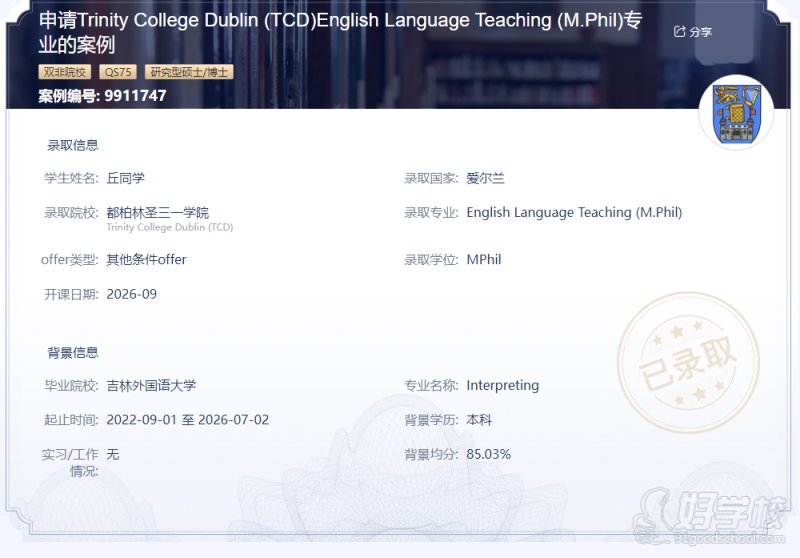Click the 专业名称 label
The width and height of the screenshot is (800, 558).
coord(431,386)
